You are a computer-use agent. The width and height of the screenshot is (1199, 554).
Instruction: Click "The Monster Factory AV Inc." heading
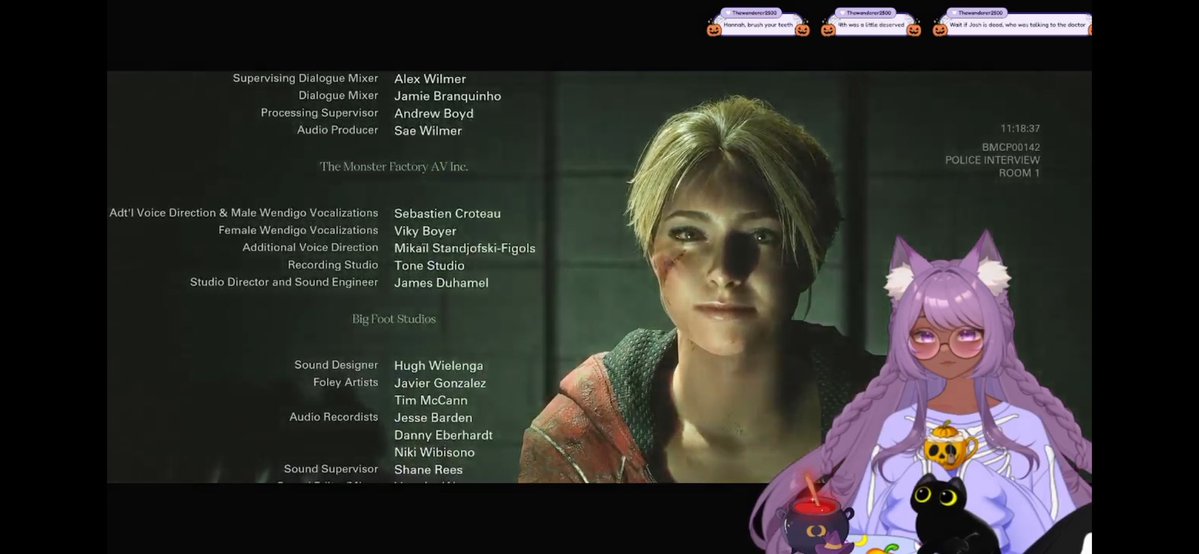pyautogui.click(x=394, y=167)
